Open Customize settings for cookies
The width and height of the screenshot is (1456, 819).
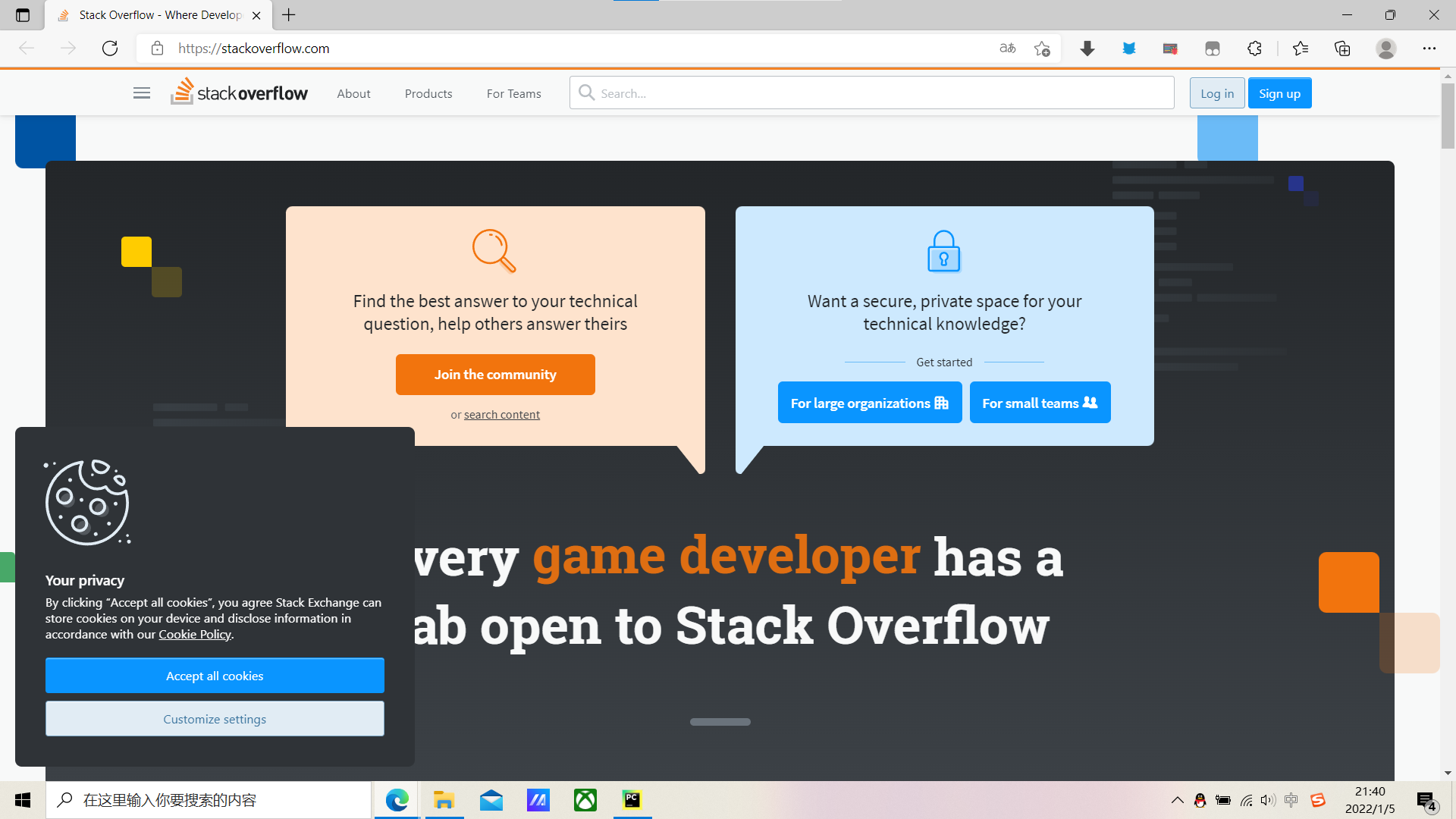click(x=215, y=719)
